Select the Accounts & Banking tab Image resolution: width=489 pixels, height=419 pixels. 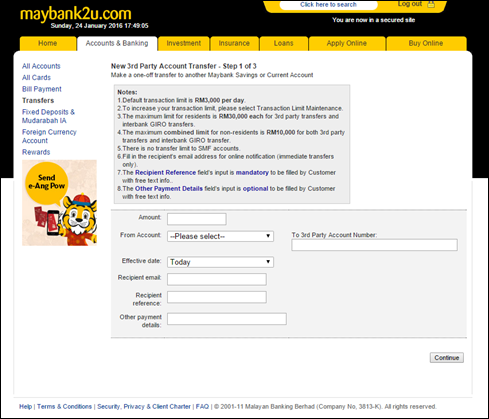117,43
